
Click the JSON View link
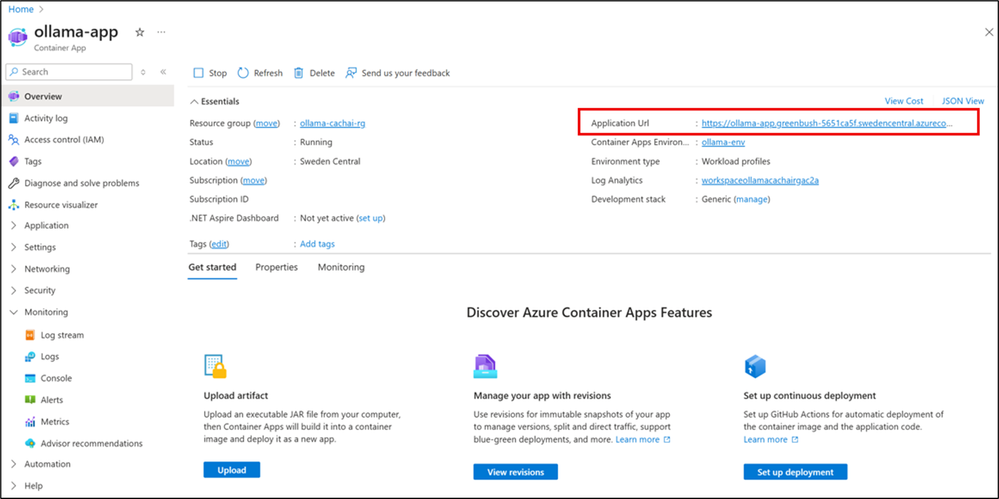[963, 101]
